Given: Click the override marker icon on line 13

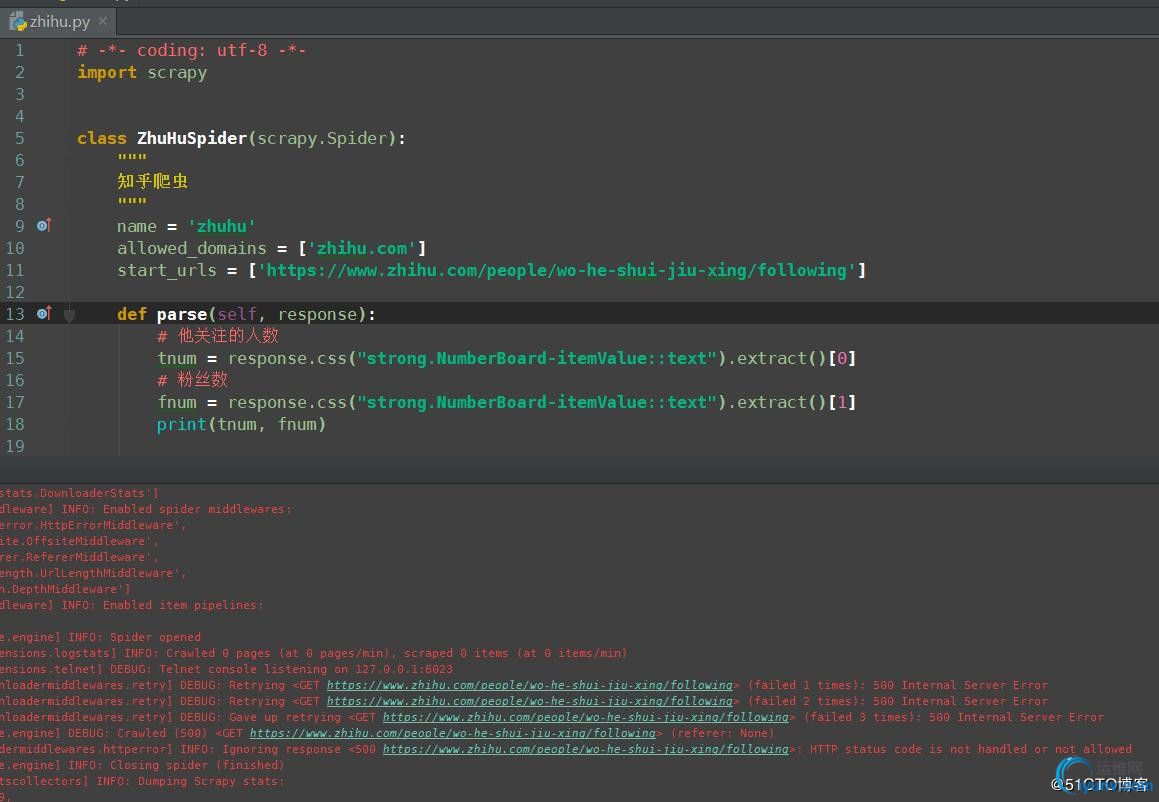Looking at the screenshot, I should point(44,313).
